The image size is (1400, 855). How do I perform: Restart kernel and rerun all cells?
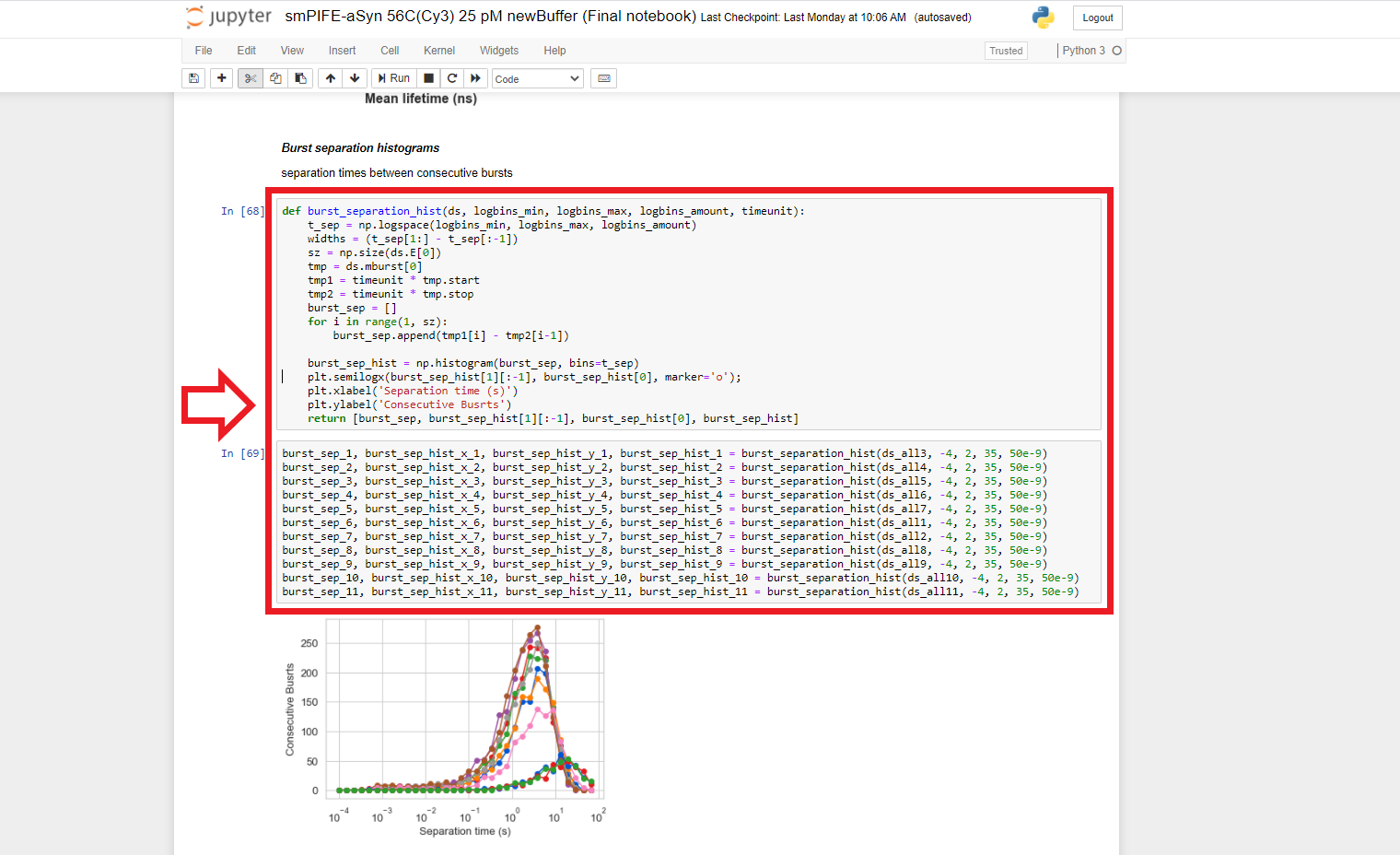(x=475, y=78)
